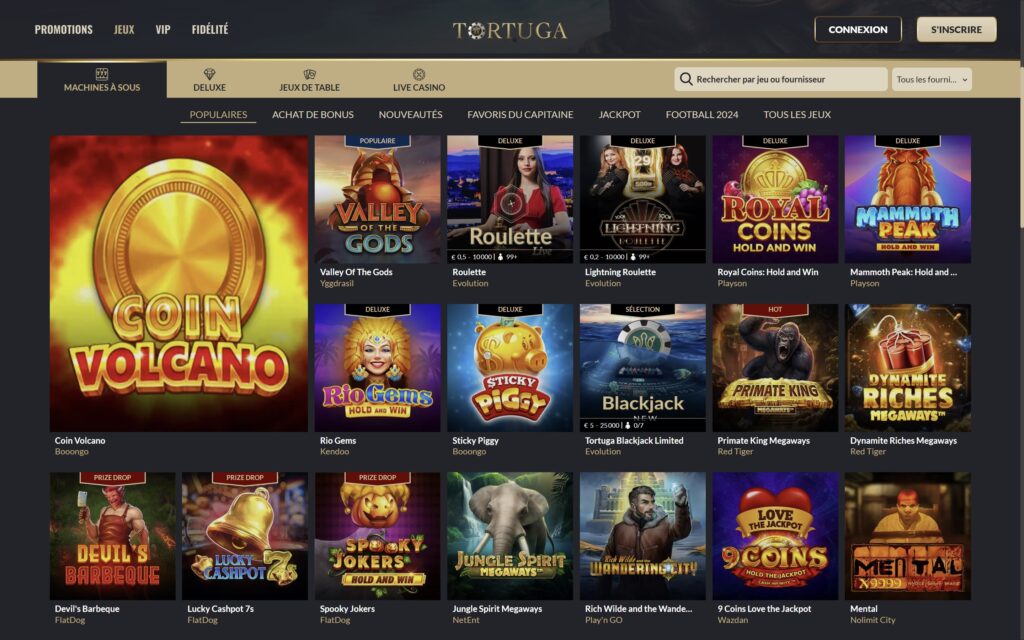The width and height of the screenshot is (1024, 640).
Task: Click the S'inscrire button
Action: tap(956, 29)
